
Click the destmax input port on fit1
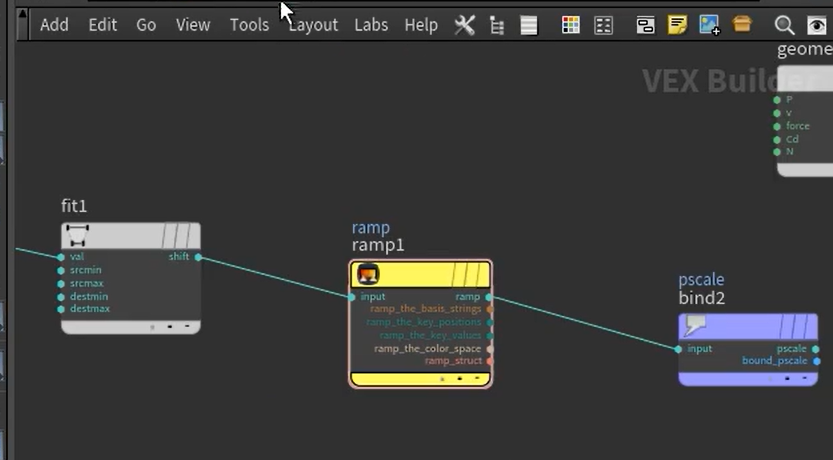(x=61, y=309)
